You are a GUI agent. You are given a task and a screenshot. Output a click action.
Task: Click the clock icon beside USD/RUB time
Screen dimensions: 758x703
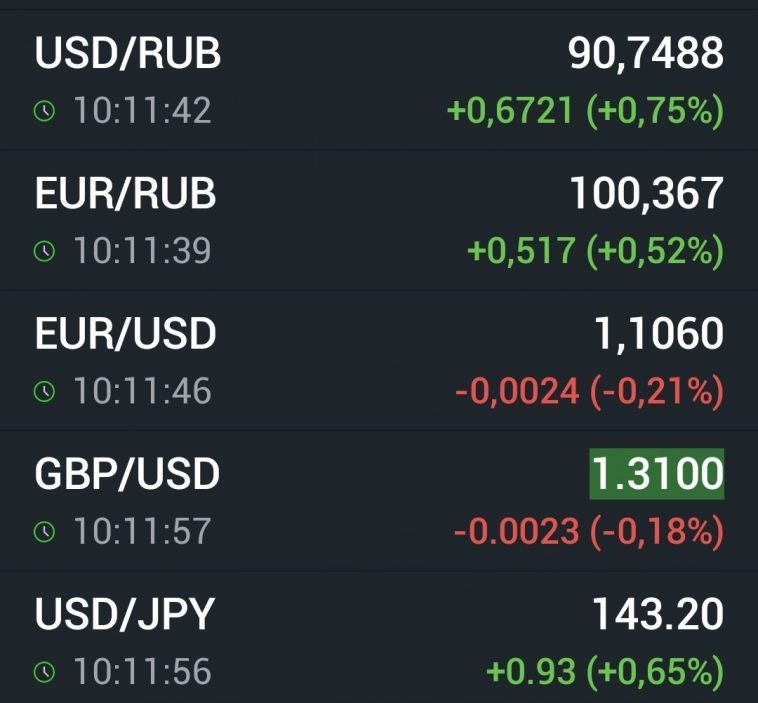(44, 111)
